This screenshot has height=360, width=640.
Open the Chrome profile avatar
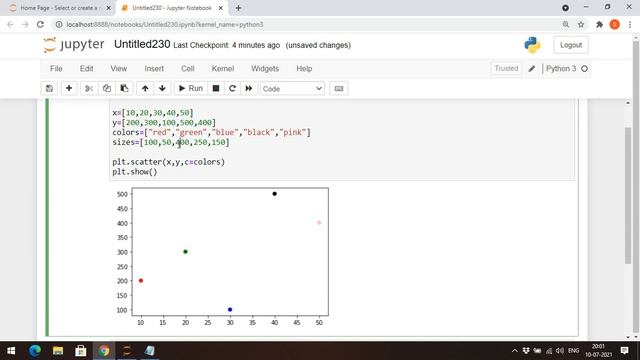coord(615,24)
